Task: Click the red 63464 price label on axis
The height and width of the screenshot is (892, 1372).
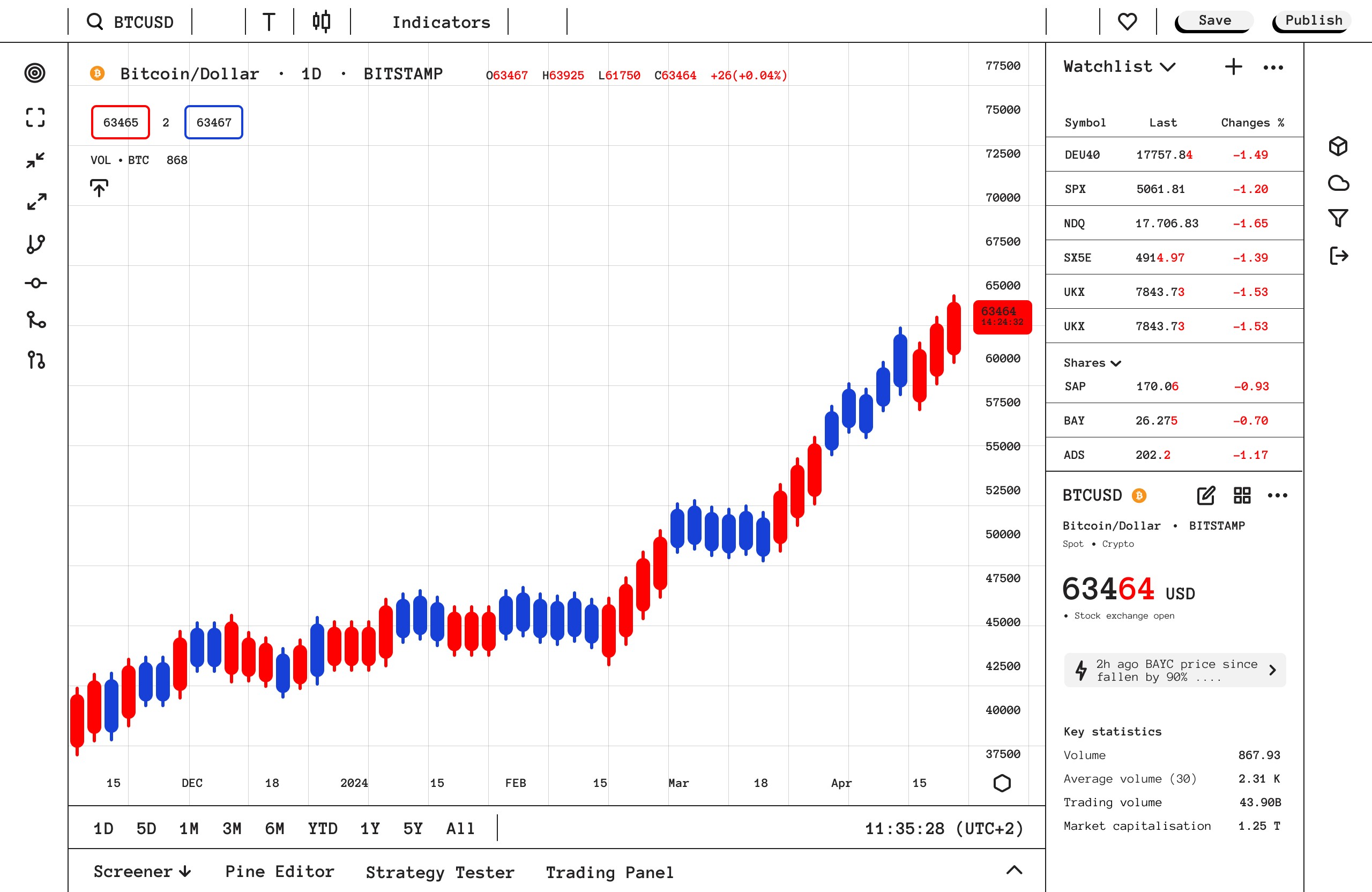Action: tap(1003, 317)
